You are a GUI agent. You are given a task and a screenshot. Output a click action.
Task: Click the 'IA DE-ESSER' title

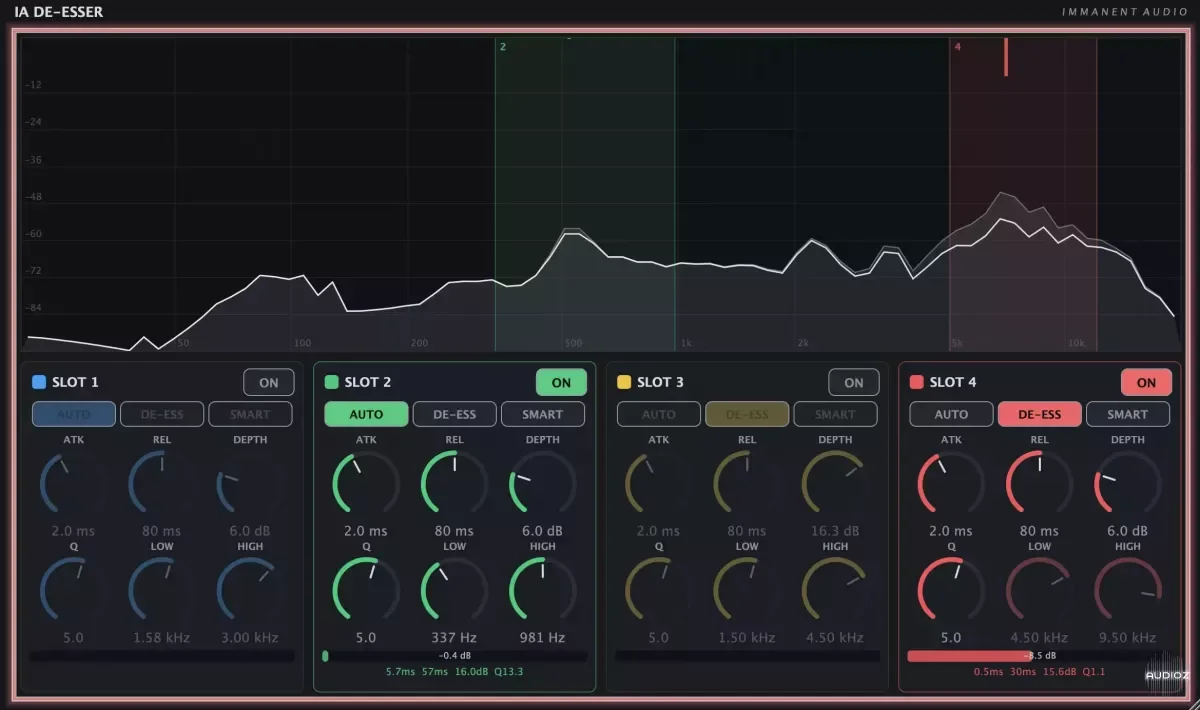[58, 12]
